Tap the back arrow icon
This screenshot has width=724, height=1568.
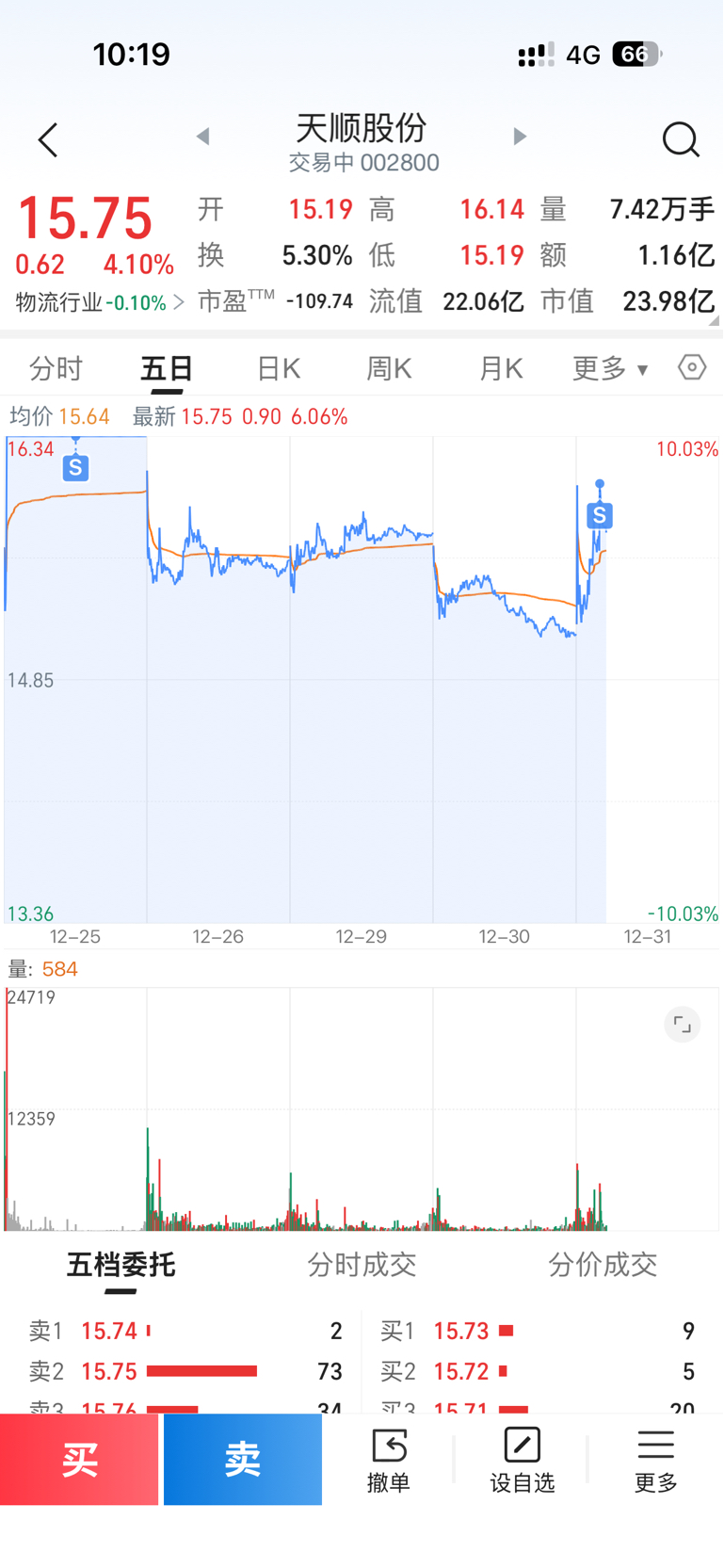[x=48, y=140]
